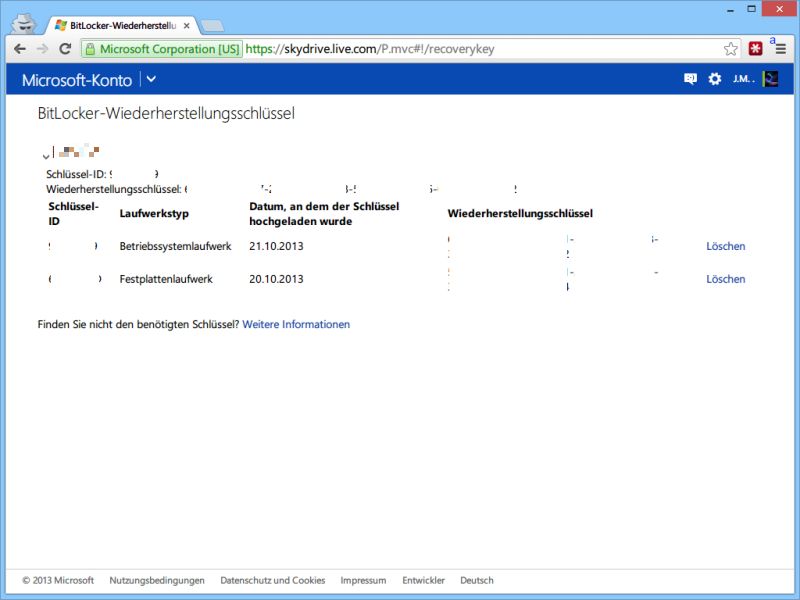Viewport: 800px width, 600px height.
Task: Click the Betriebssystemlaufwerk cell
Action: 176,246
